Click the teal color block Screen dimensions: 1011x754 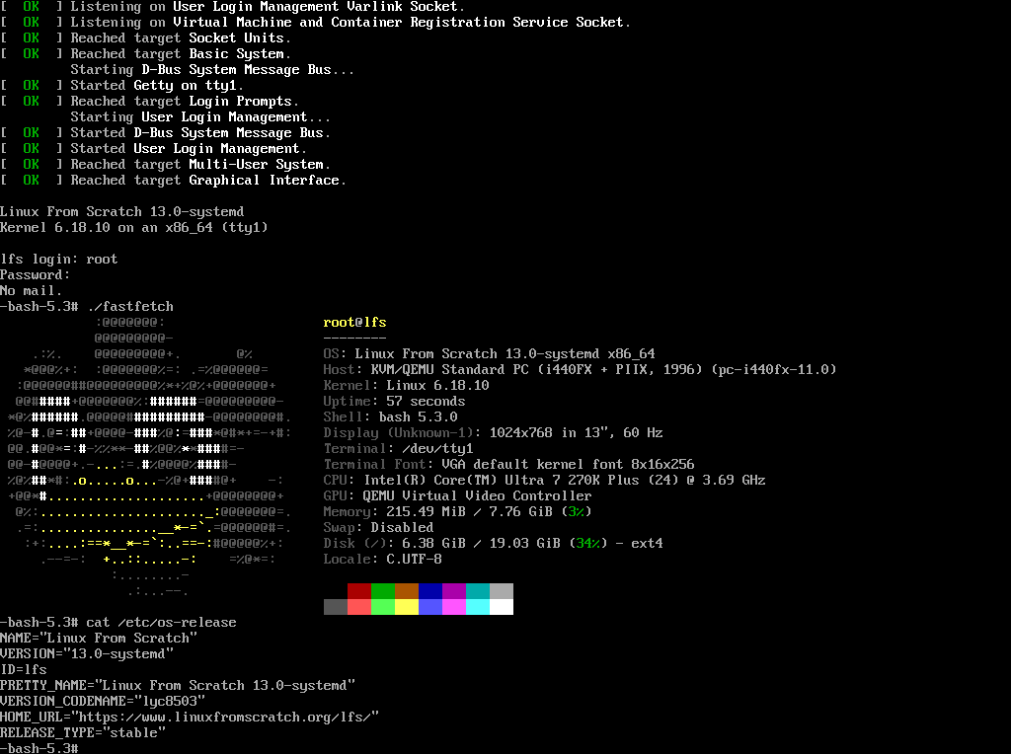click(x=478, y=591)
